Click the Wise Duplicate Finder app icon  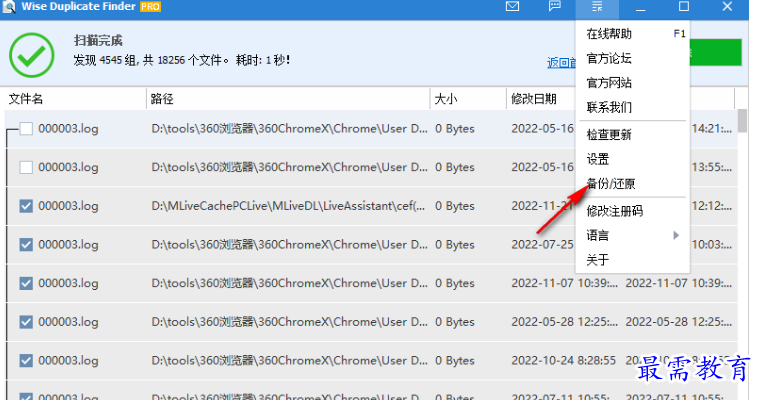(9, 7)
